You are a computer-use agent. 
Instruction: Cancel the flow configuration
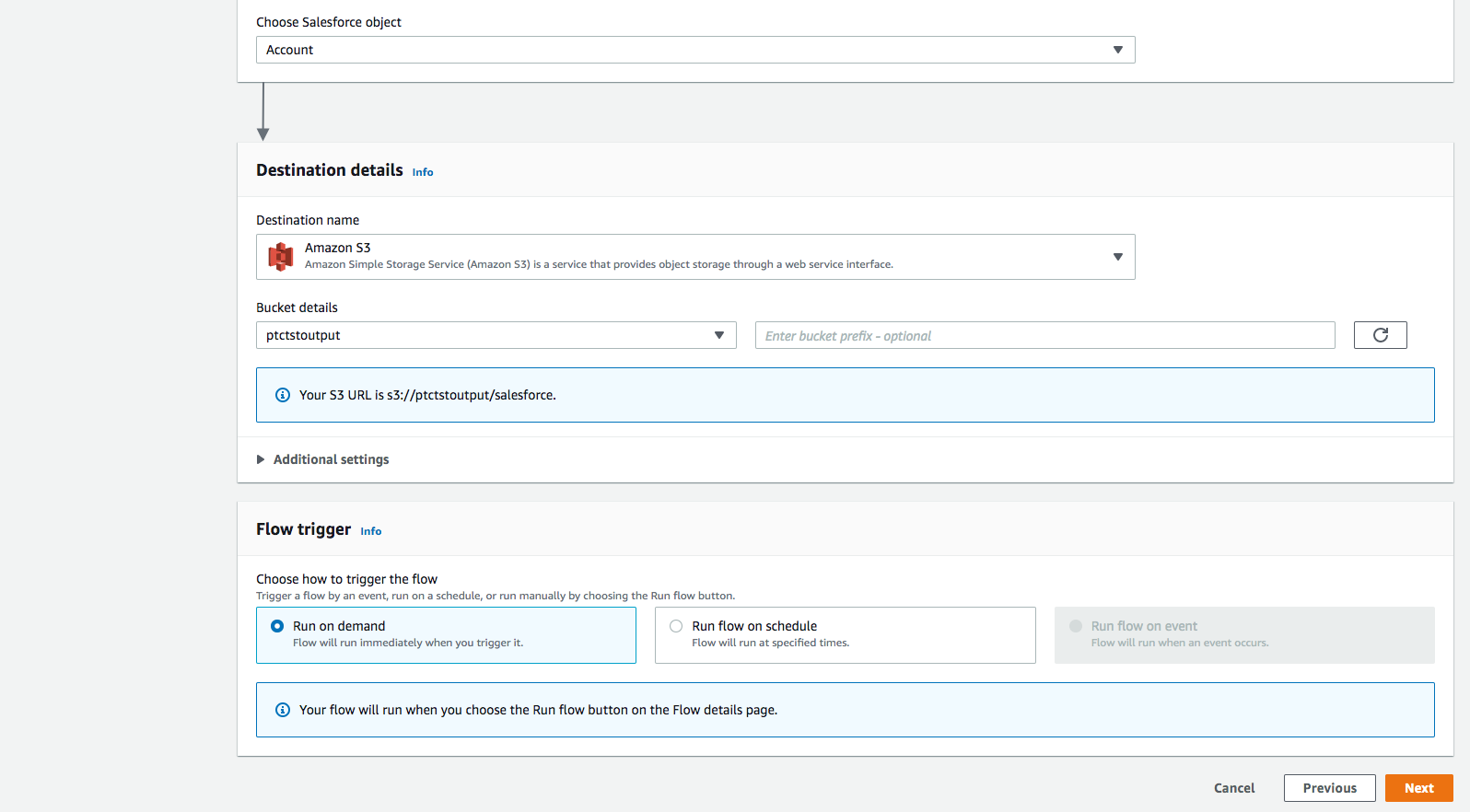point(1234,788)
